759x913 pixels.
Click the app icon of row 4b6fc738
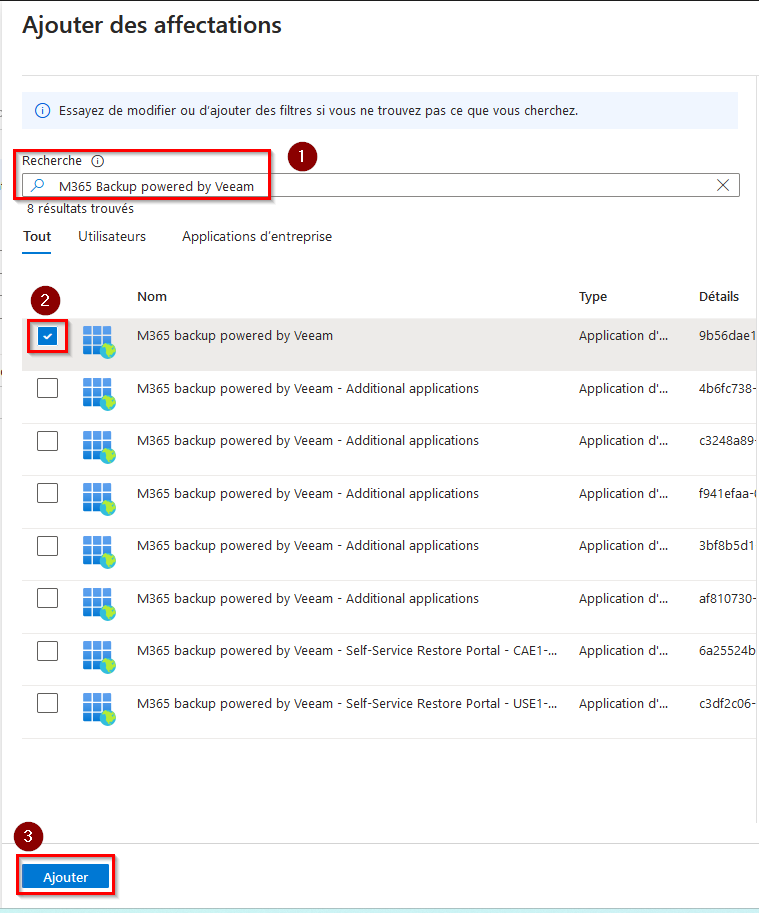pos(99,394)
